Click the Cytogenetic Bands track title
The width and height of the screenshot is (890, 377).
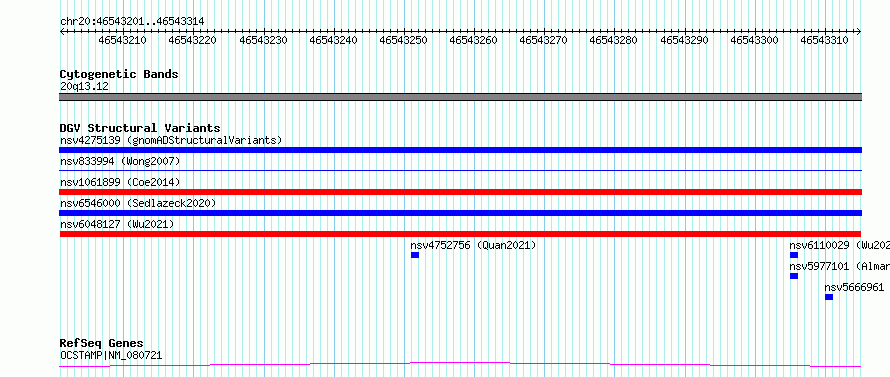click(119, 74)
